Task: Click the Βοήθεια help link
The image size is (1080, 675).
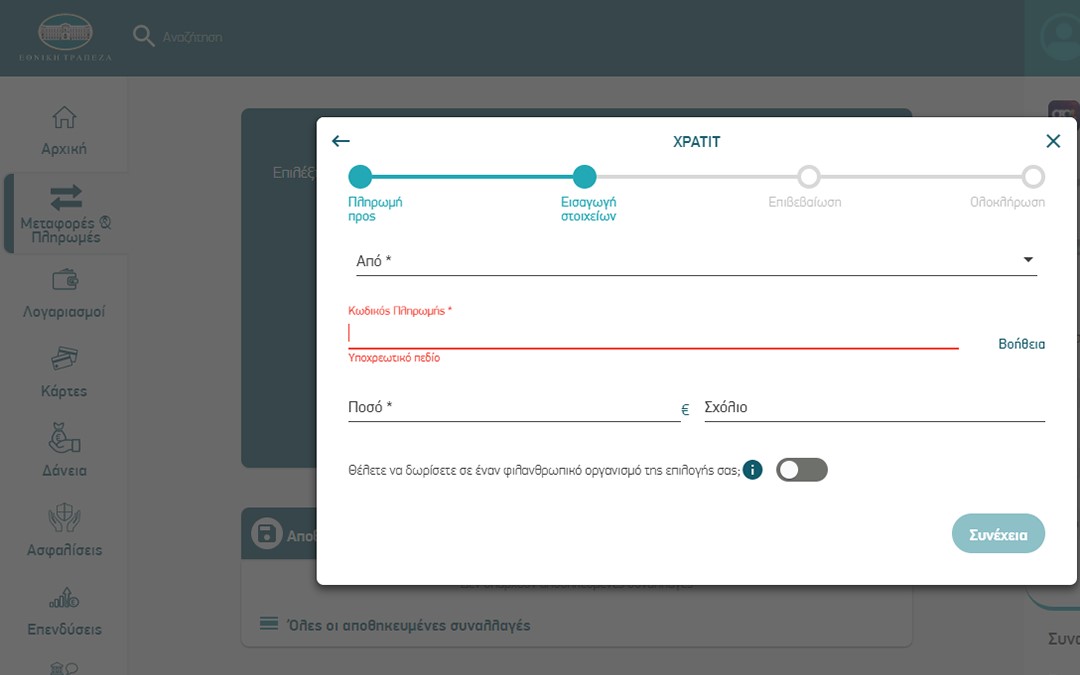Action: tap(1021, 344)
